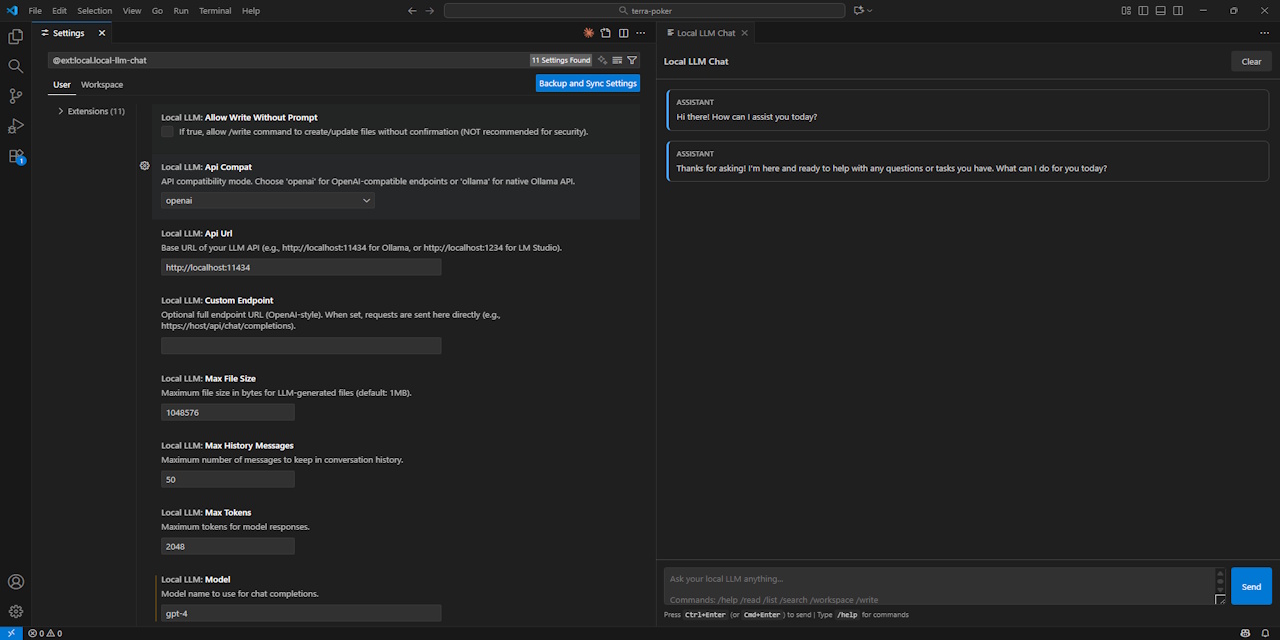Click the AI search toggle beside settings count
1280x640 pixels.
click(x=602, y=60)
